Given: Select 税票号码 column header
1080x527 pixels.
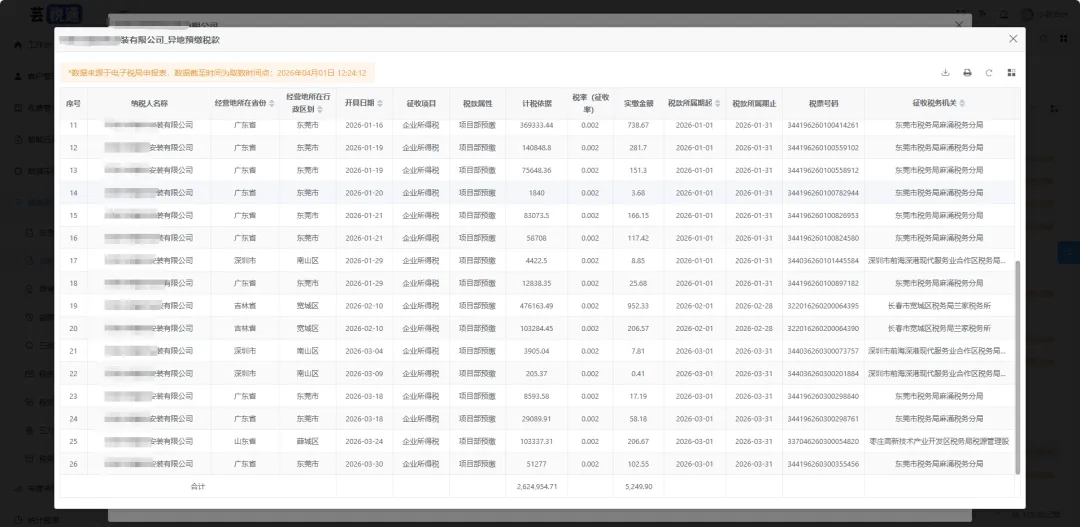Looking at the screenshot, I should [x=823, y=103].
